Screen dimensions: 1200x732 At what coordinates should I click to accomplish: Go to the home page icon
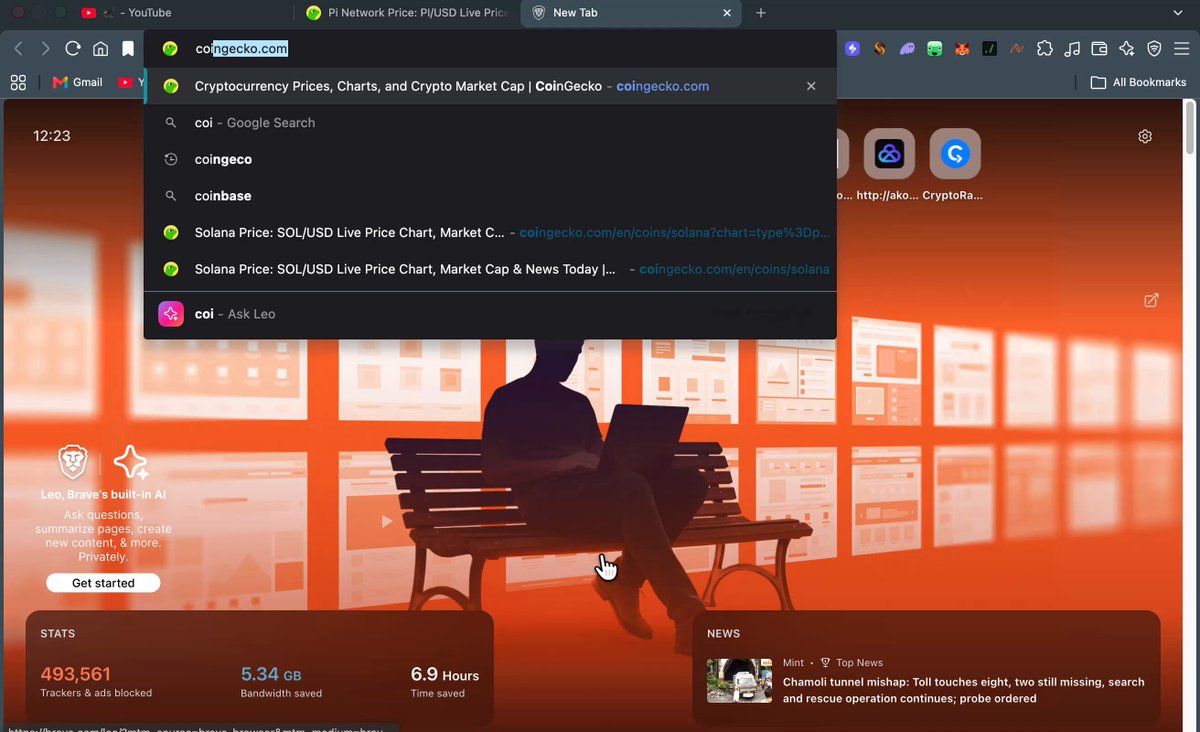click(100, 48)
